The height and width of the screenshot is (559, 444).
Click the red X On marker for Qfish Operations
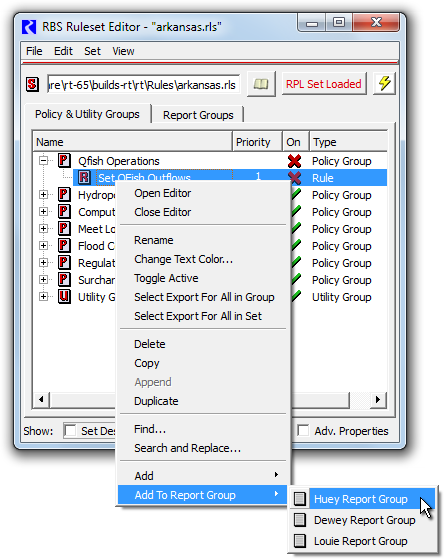pos(294,161)
